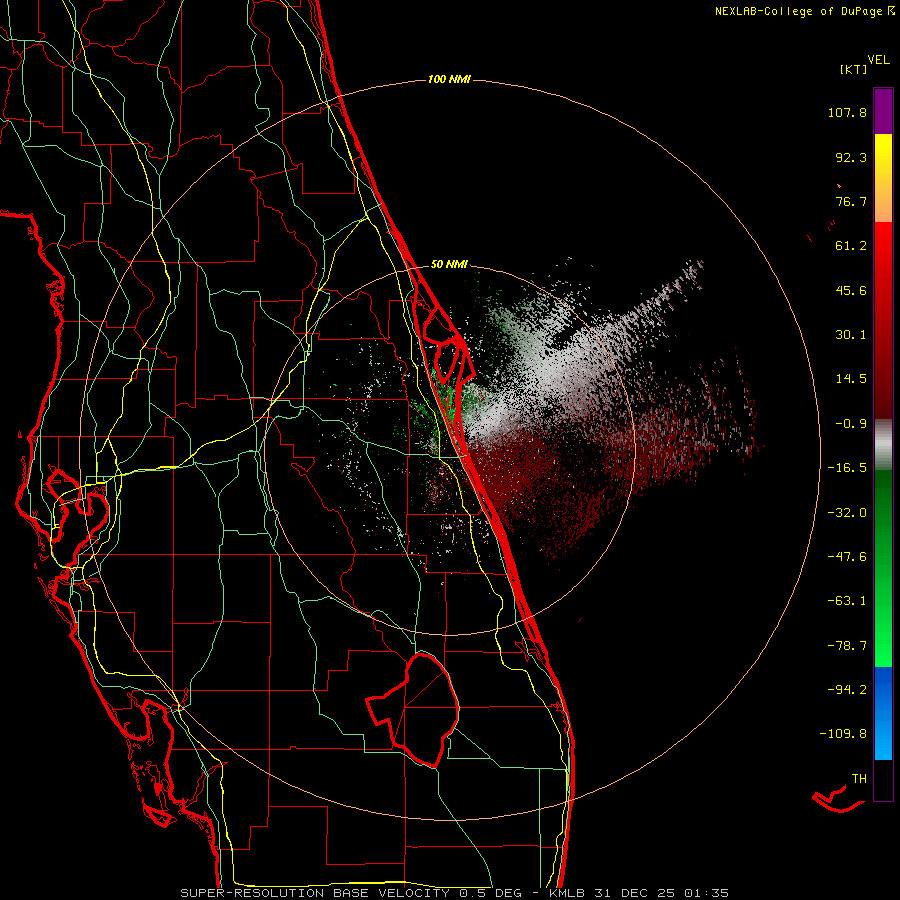
Task: Click the TH label below the scale
Action: pyautogui.click(x=859, y=779)
